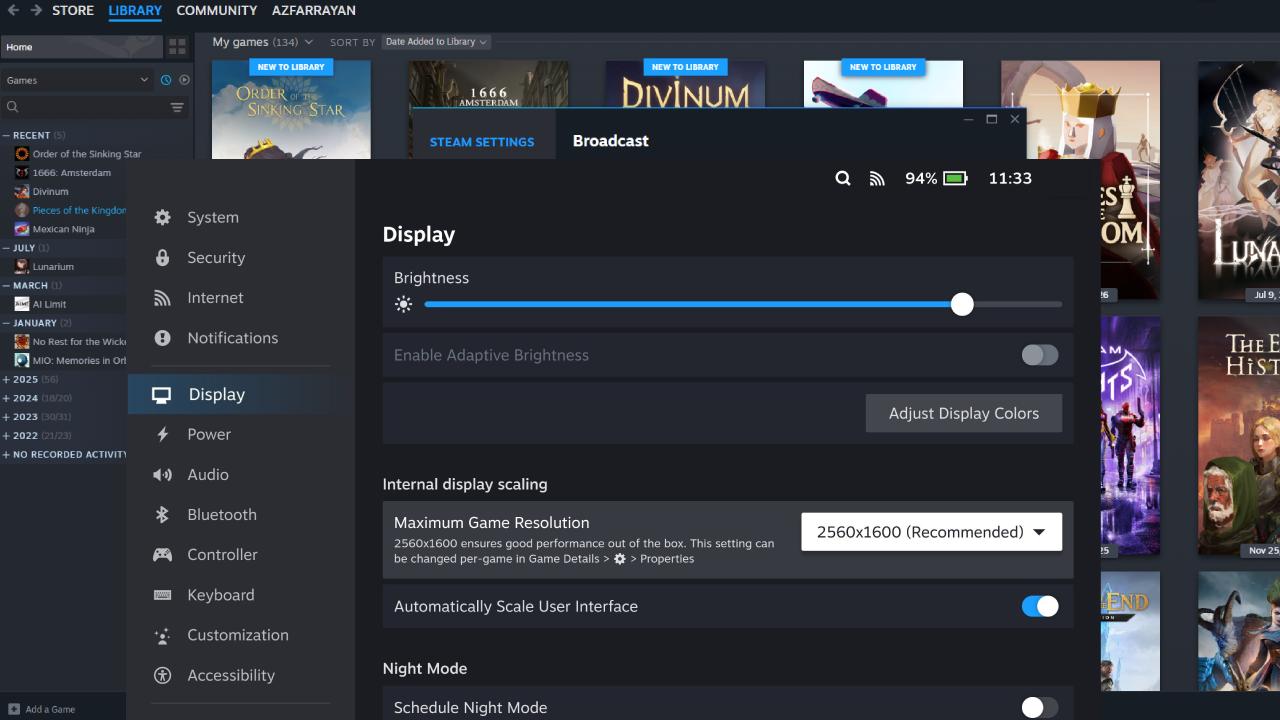Screen dimensions: 1280x720
Task: Select the Power settings label
Action: click(x=209, y=434)
